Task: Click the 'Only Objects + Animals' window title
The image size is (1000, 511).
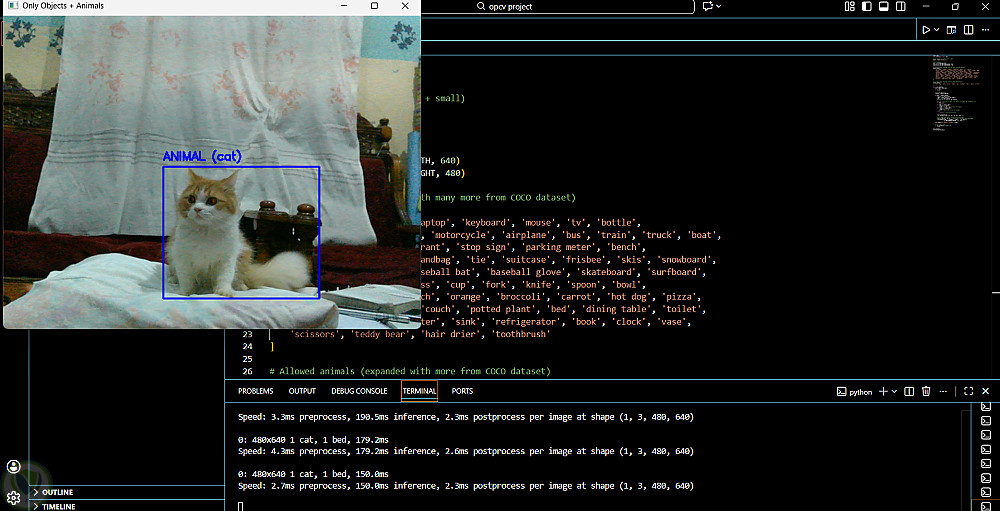Action: click(x=62, y=6)
